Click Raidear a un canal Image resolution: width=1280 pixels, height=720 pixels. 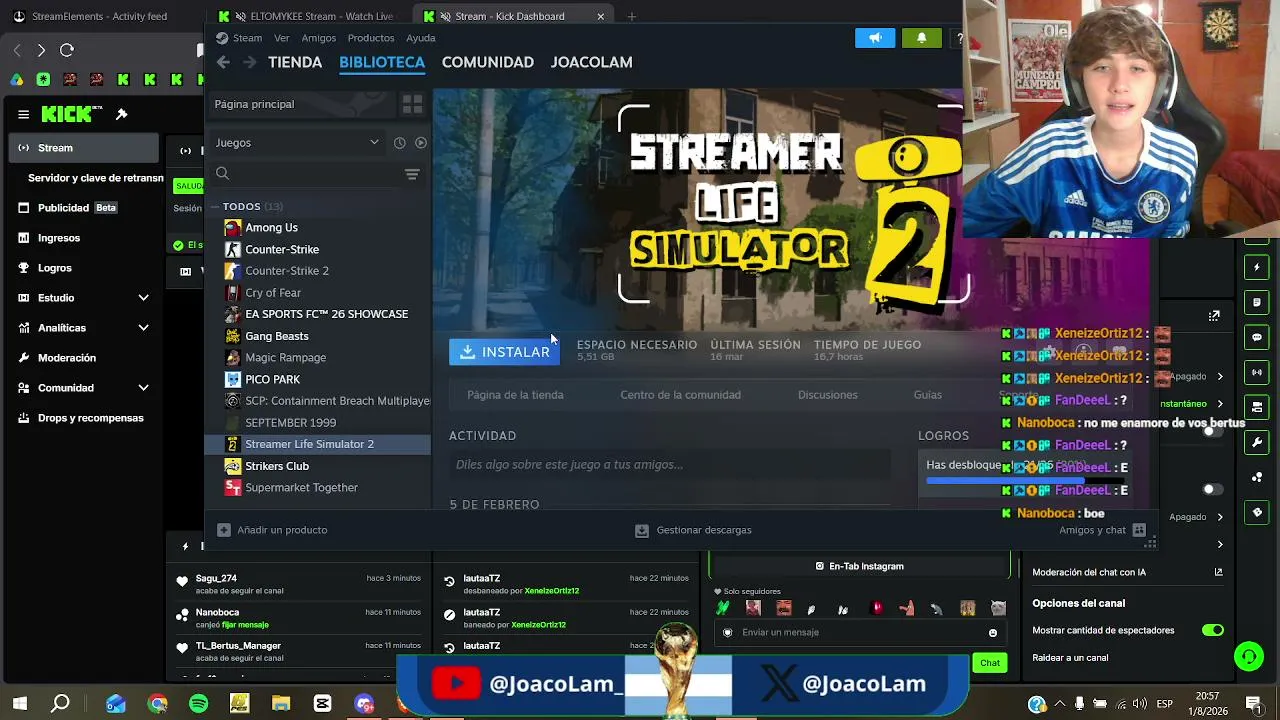point(1070,658)
